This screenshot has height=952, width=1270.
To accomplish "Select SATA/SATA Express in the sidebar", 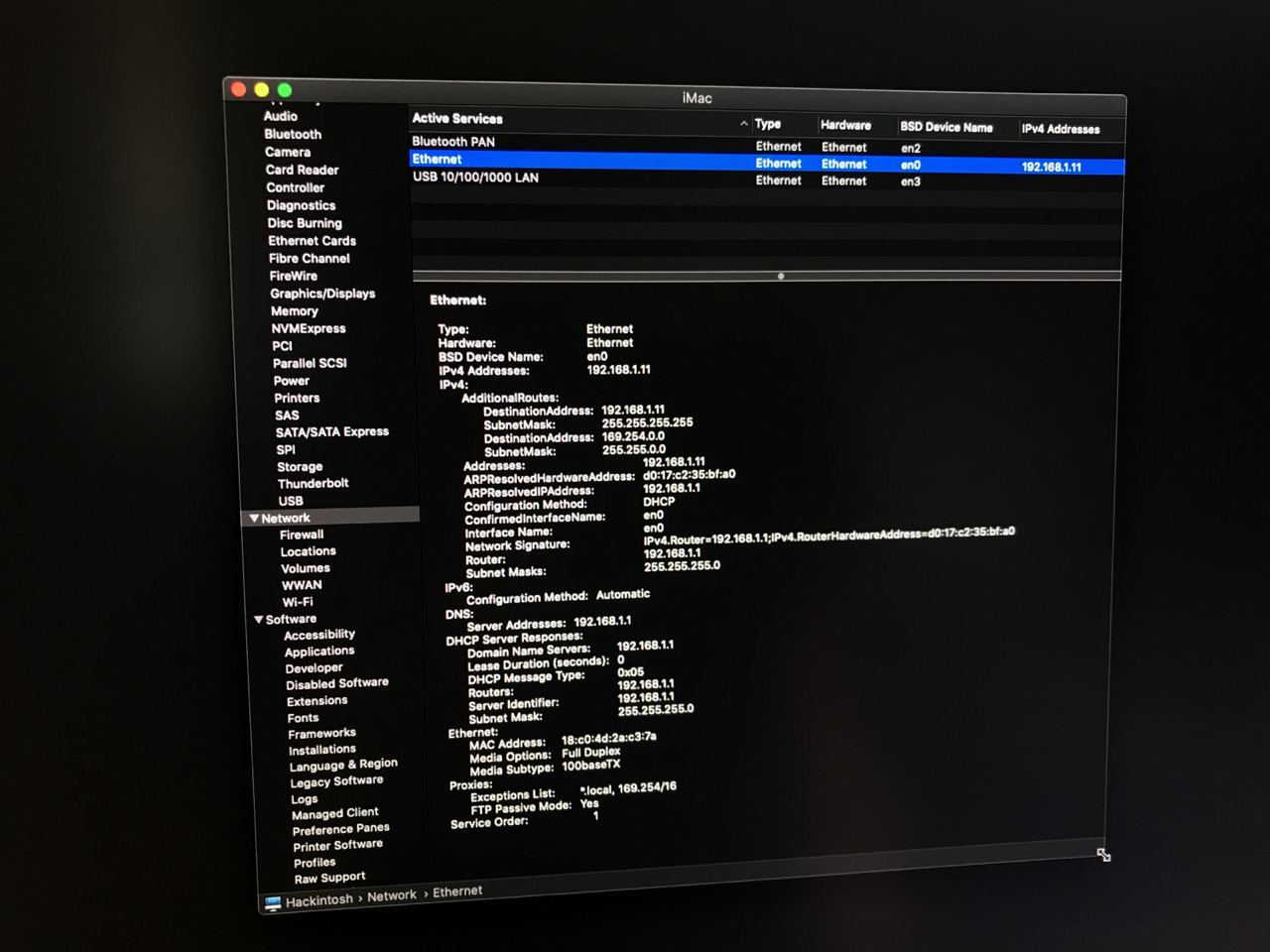I will click(x=332, y=431).
